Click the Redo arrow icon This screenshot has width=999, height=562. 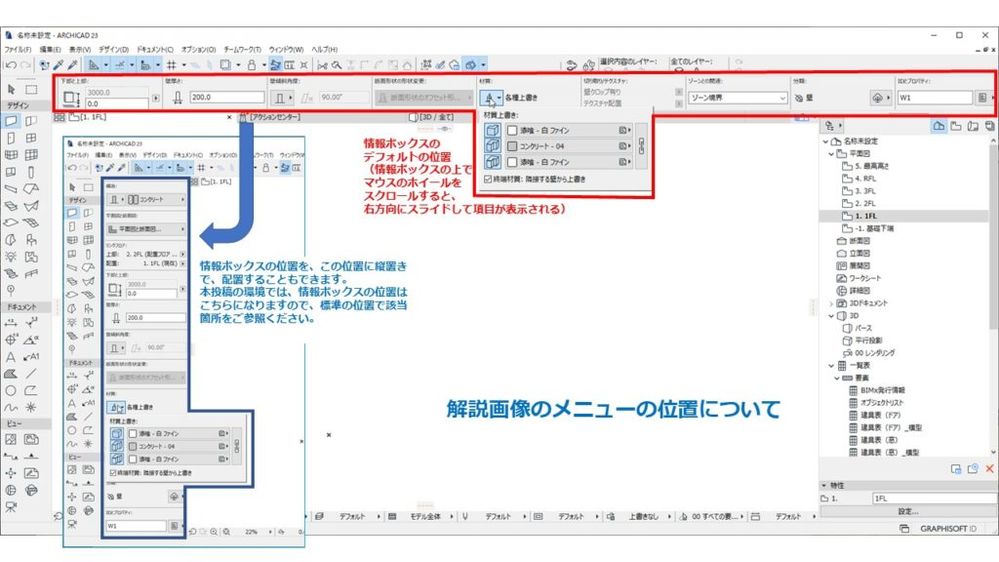point(25,64)
